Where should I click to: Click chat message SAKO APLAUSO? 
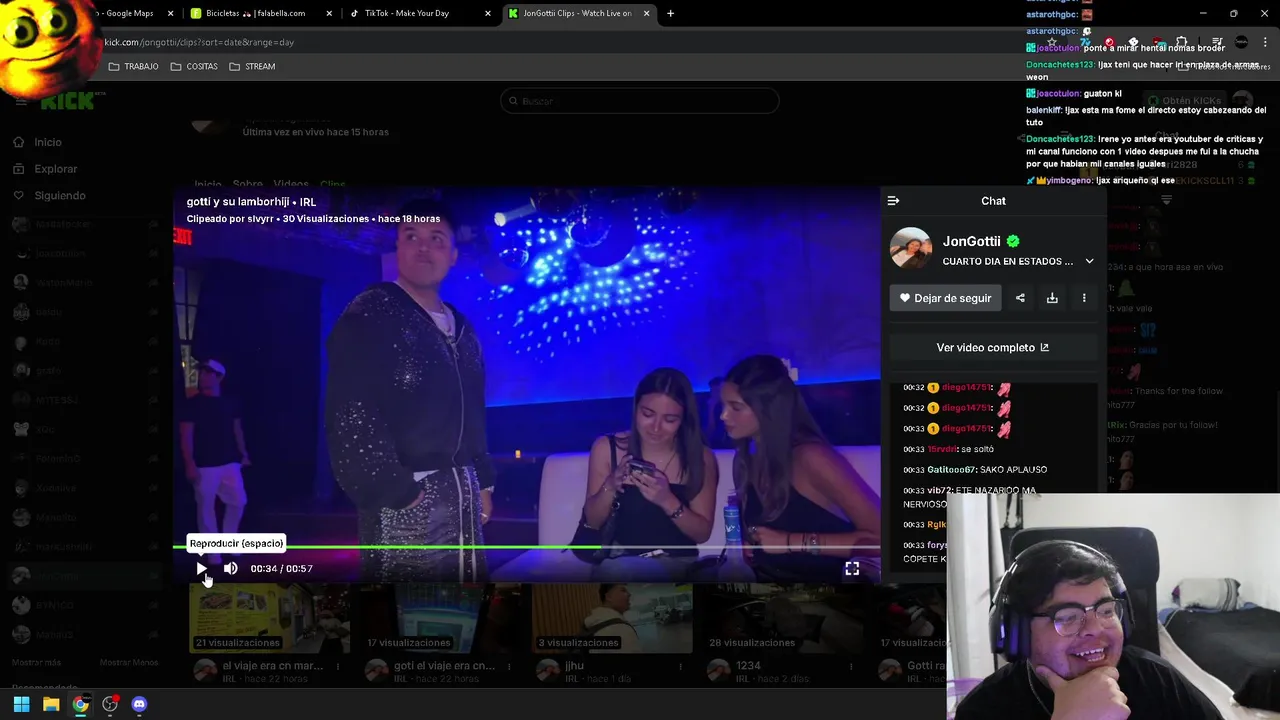coord(1014,470)
